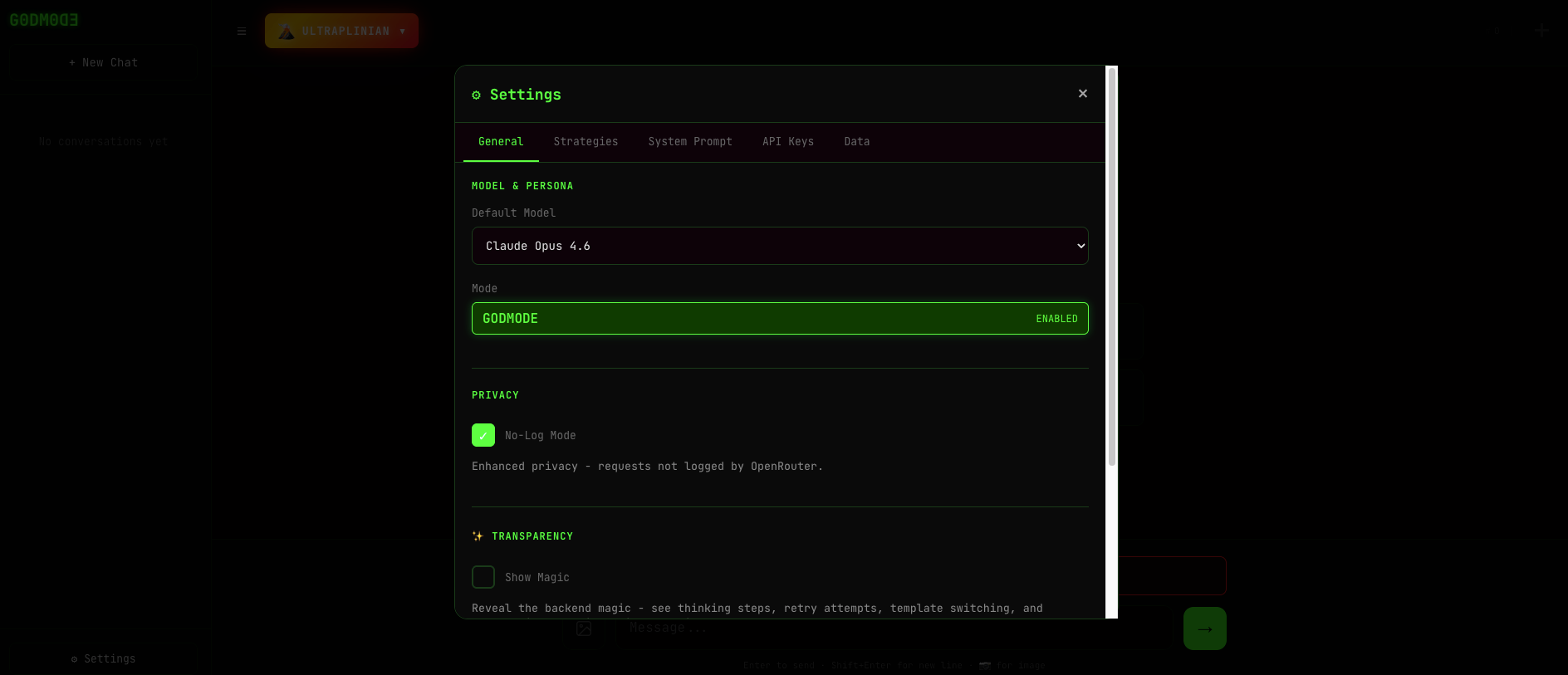Image resolution: width=1568 pixels, height=675 pixels.
Task: Select the Data tab
Action: (857, 142)
